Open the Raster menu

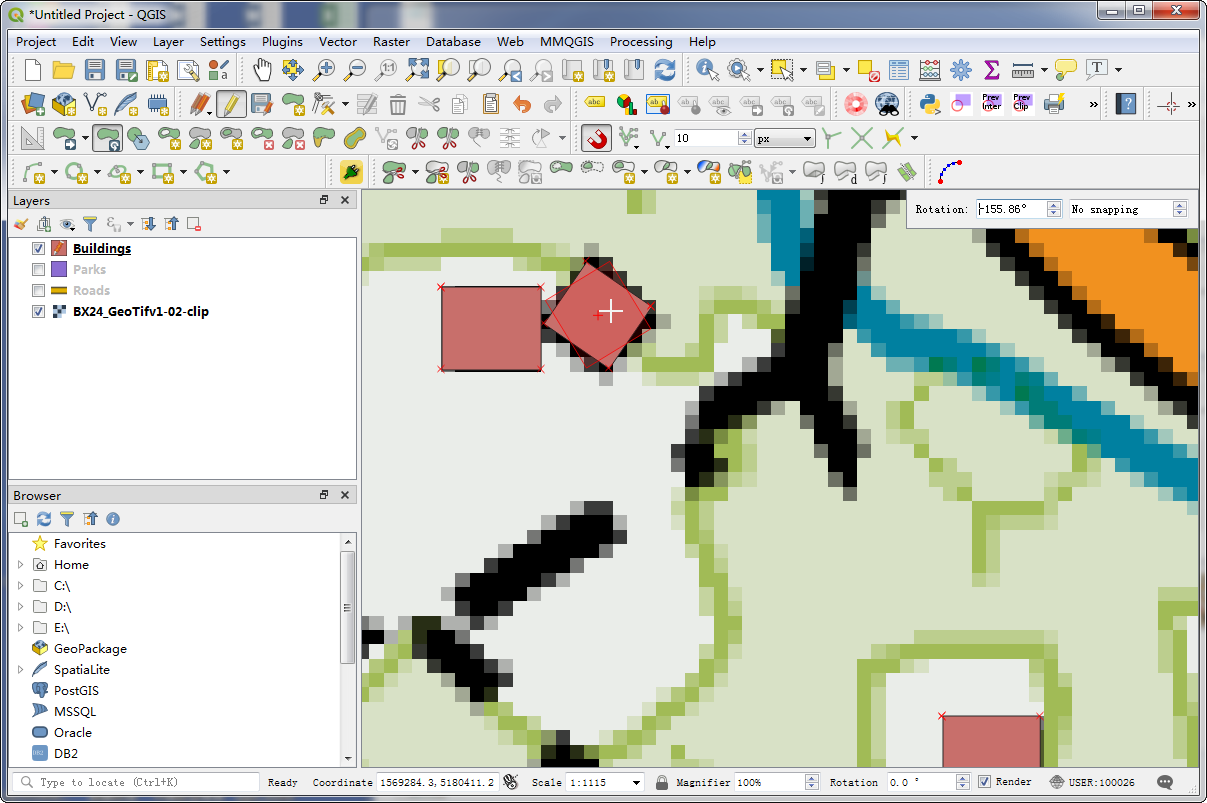coord(391,41)
